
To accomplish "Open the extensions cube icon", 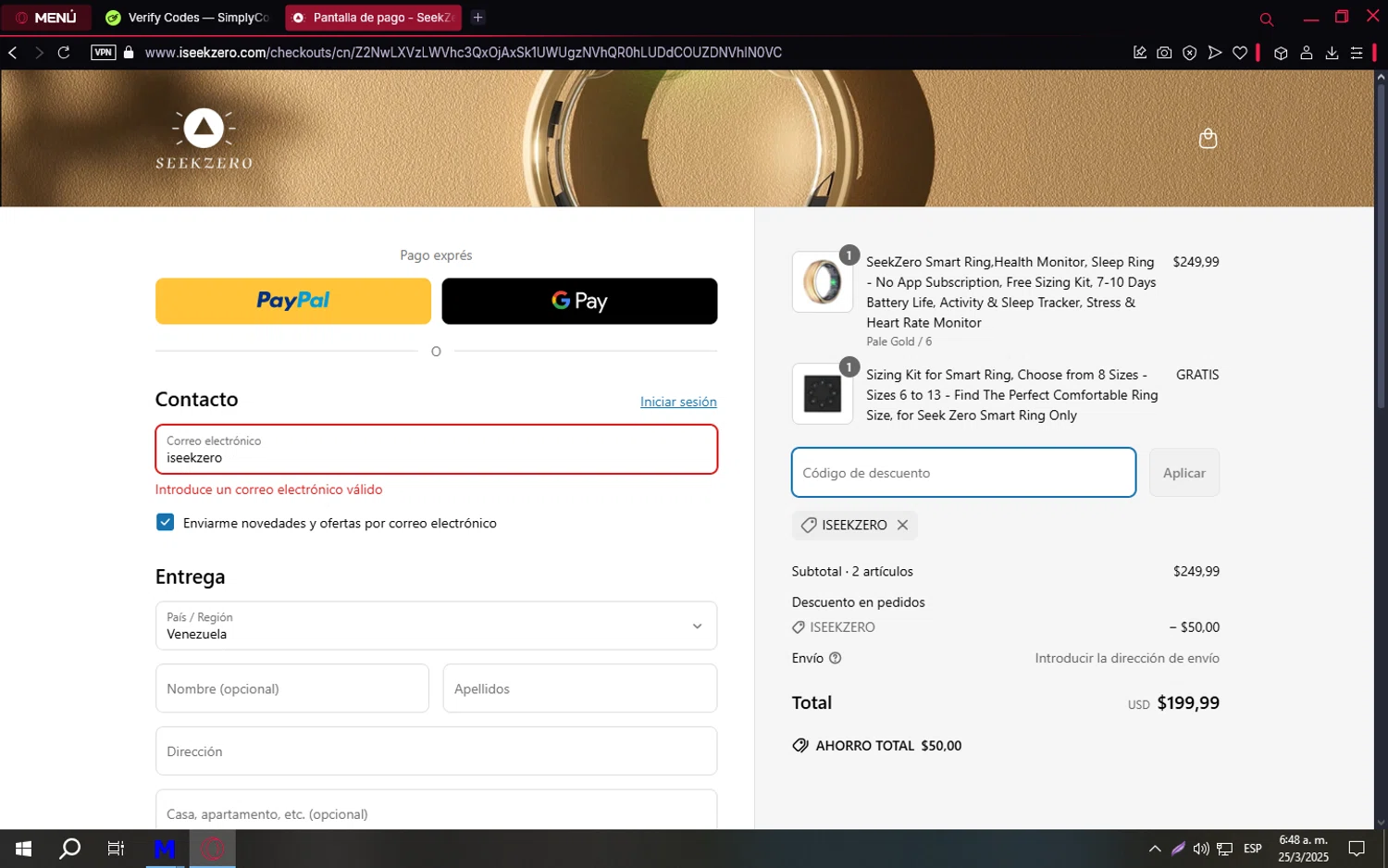I will click(1281, 53).
